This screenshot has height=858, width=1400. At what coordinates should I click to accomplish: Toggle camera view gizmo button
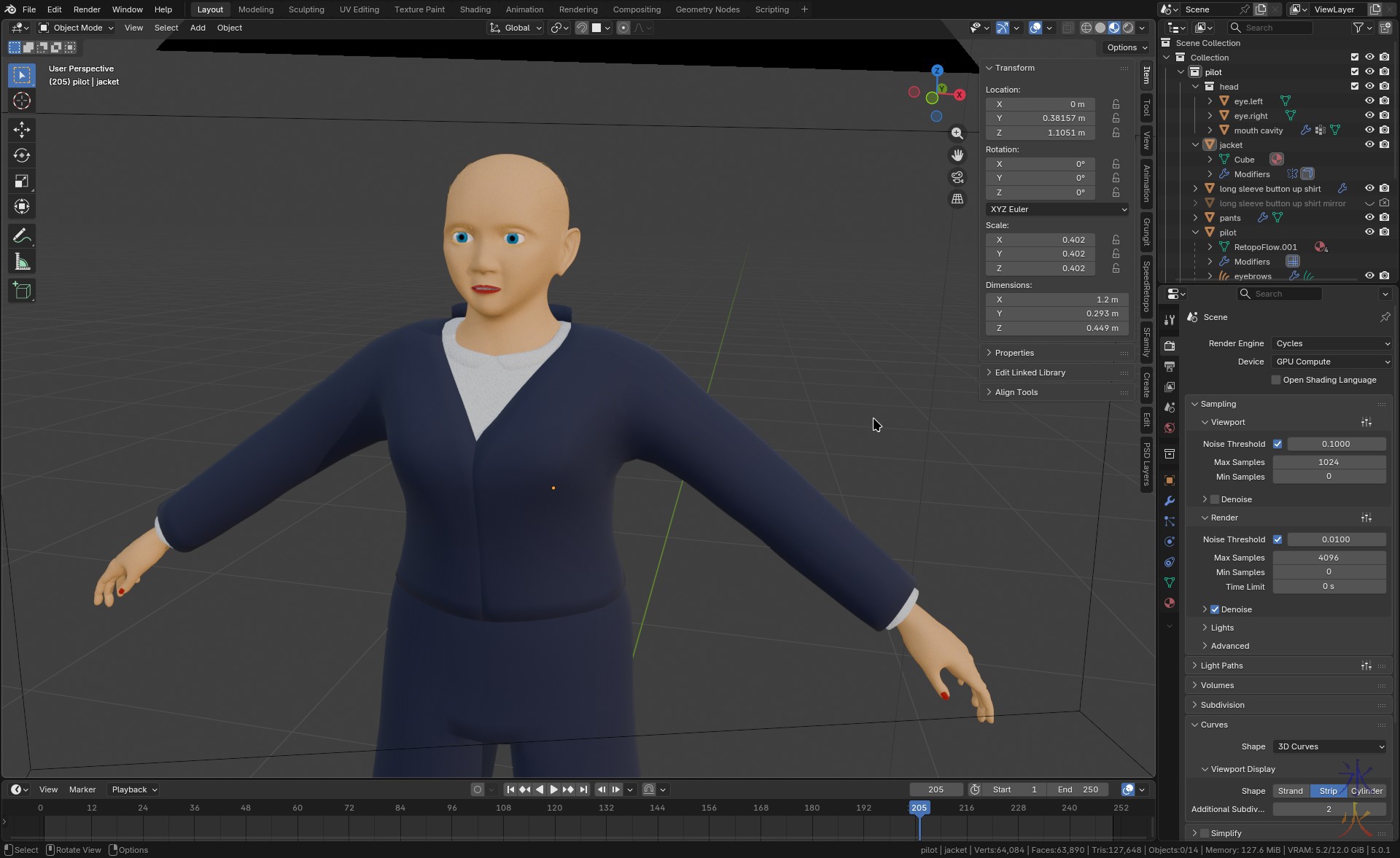click(x=957, y=177)
